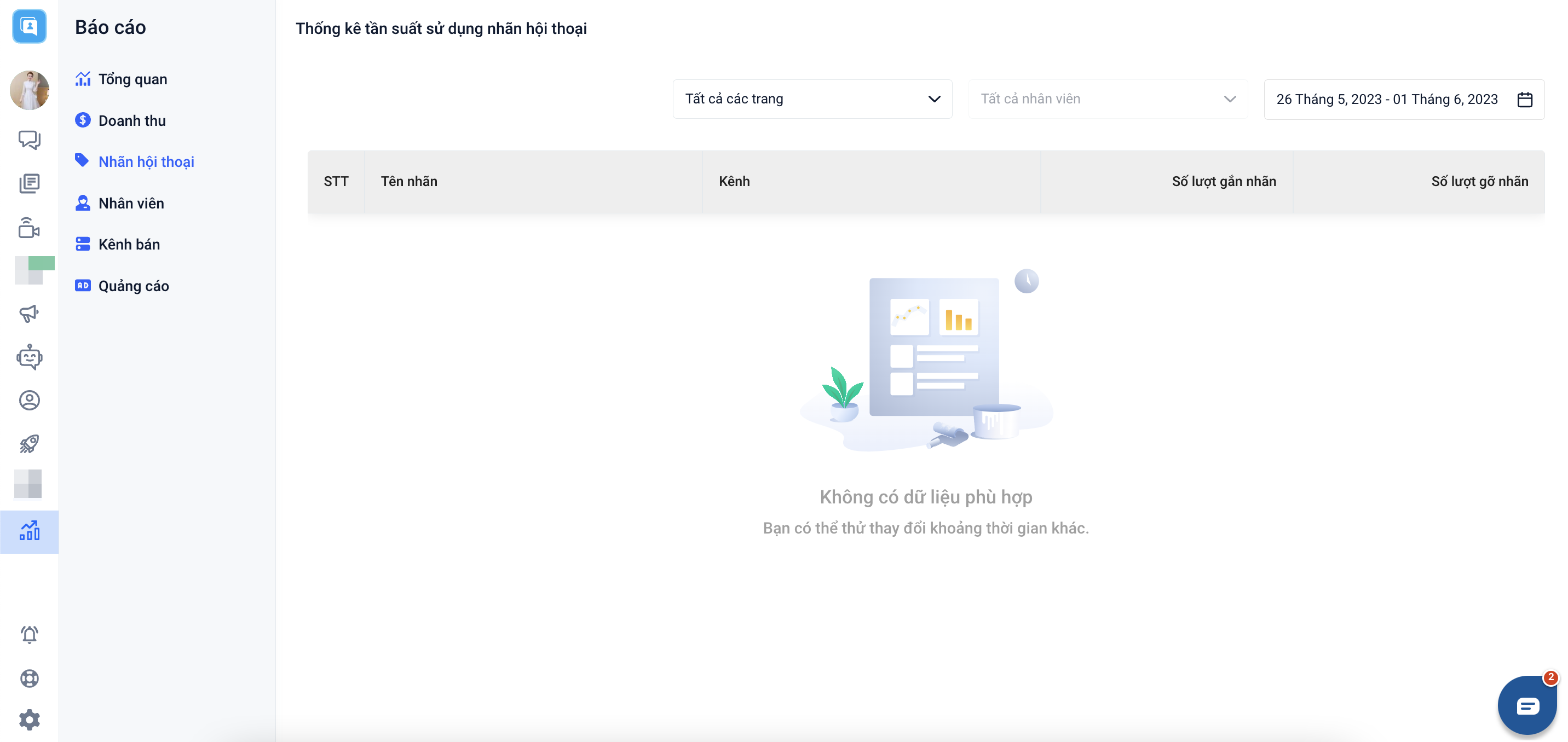Open the date range picker field
This screenshot has width=1568, height=742.
tap(1404, 99)
